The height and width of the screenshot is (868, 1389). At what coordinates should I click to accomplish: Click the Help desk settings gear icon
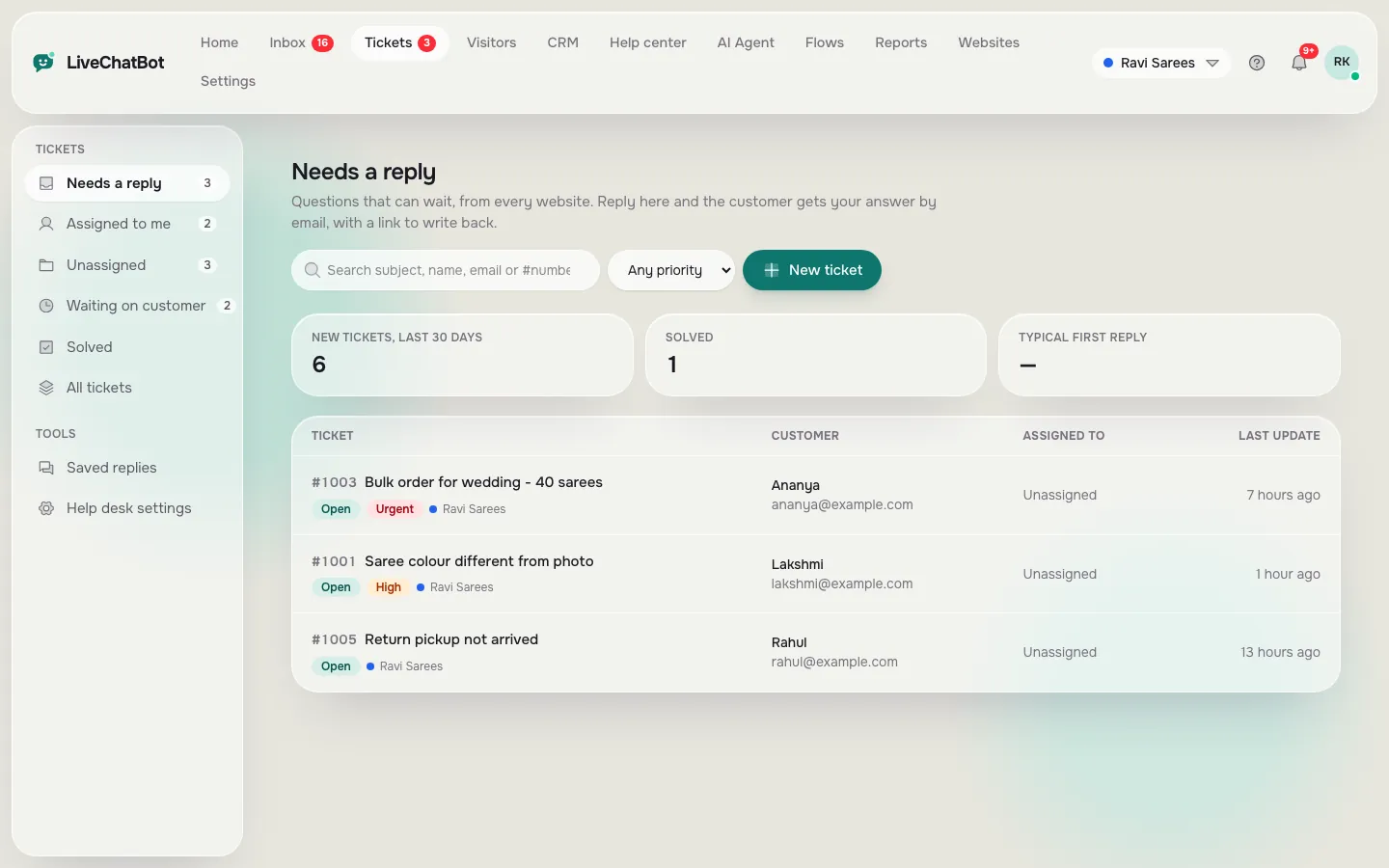pyautogui.click(x=46, y=508)
